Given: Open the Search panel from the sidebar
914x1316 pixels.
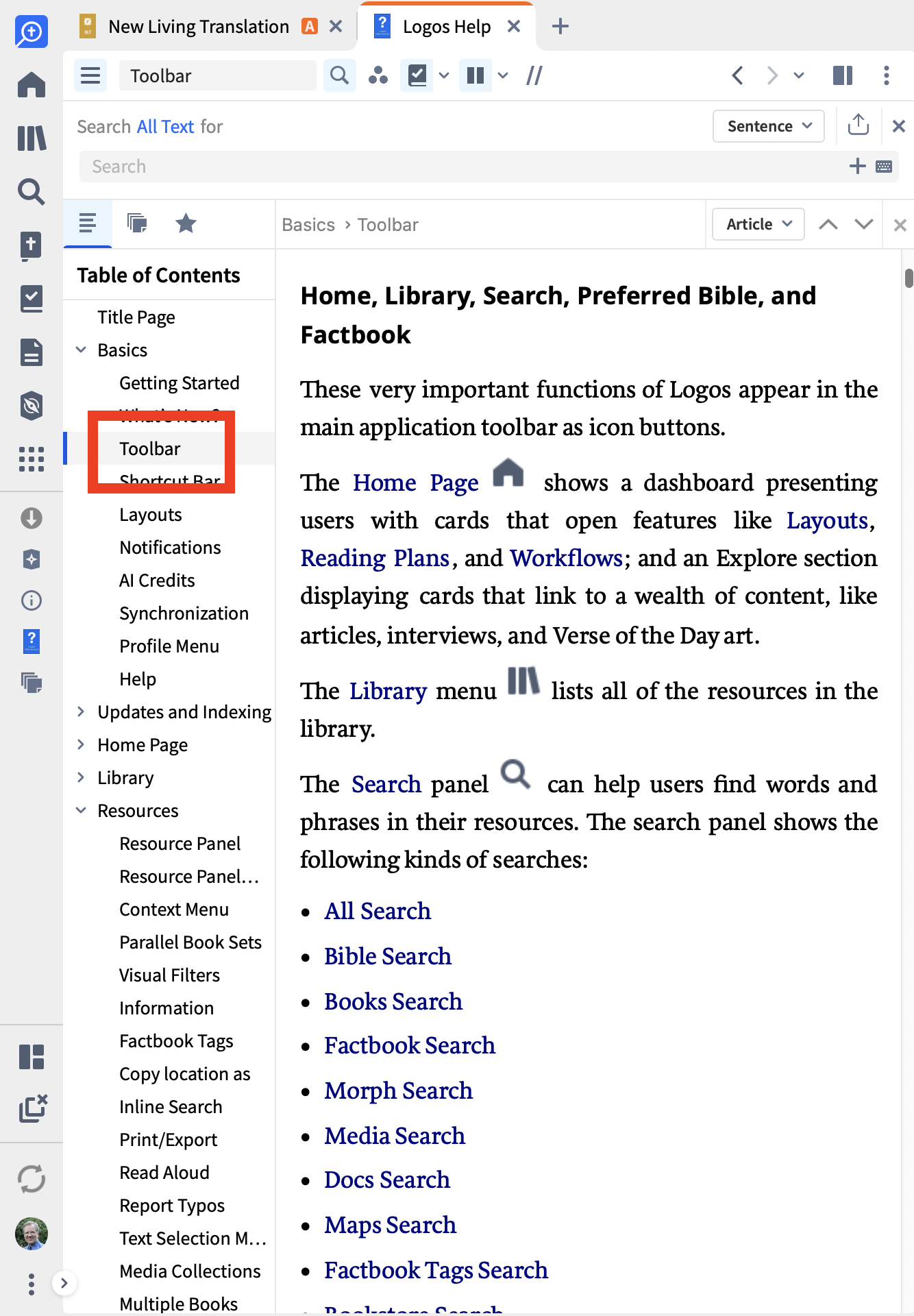Looking at the screenshot, I should 32,192.
